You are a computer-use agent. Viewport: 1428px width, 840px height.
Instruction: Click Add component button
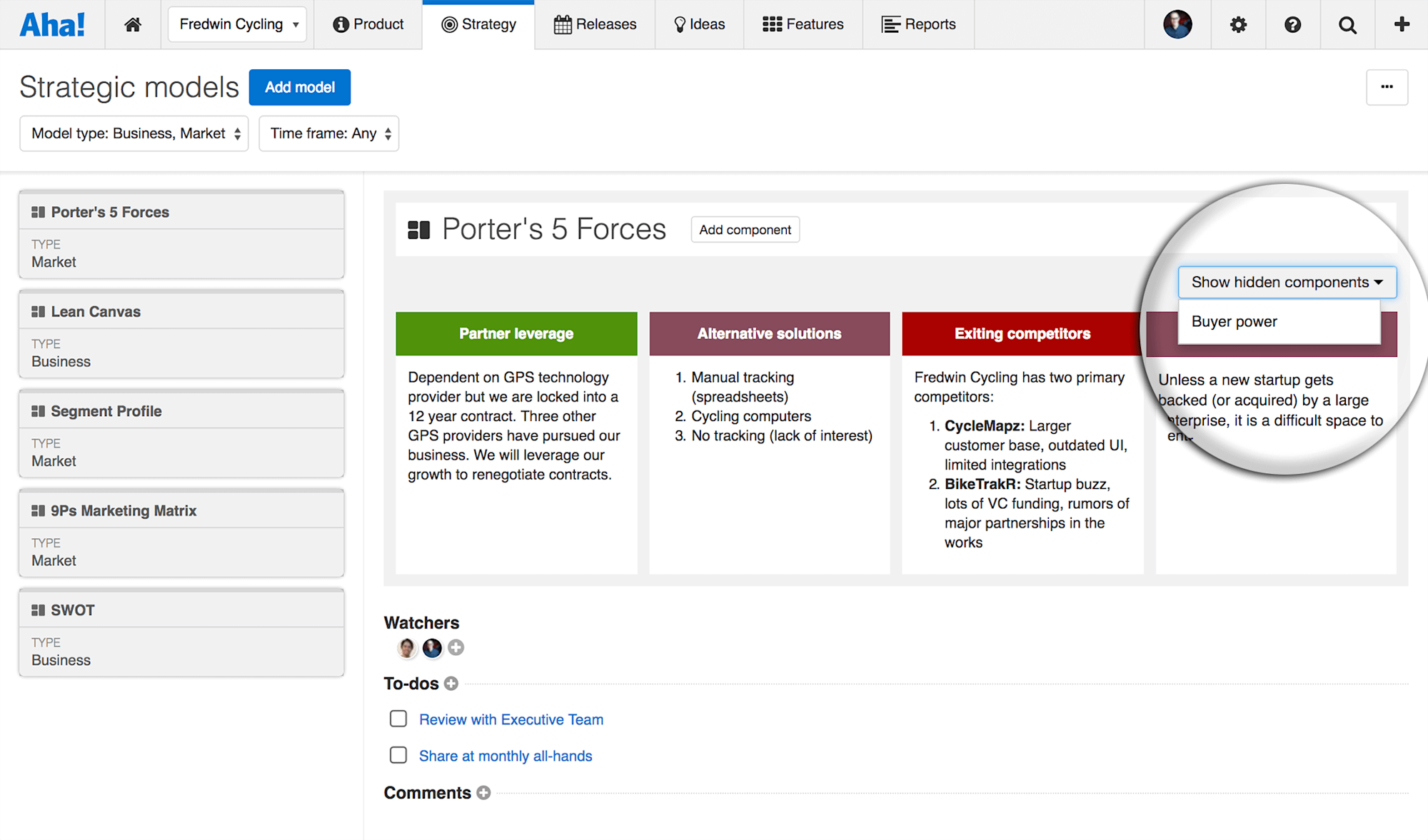tap(745, 230)
